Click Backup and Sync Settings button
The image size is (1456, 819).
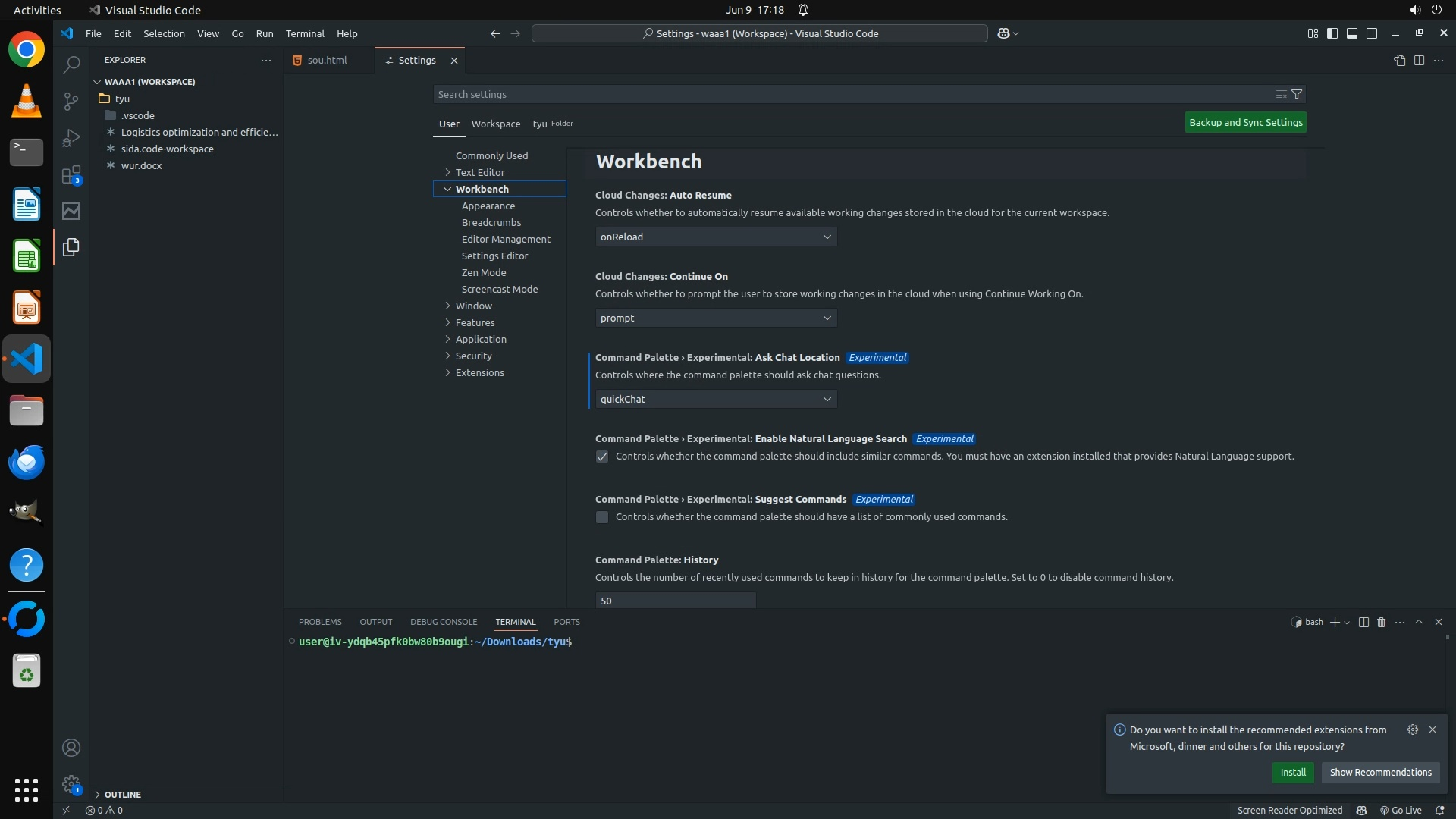click(1245, 122)
